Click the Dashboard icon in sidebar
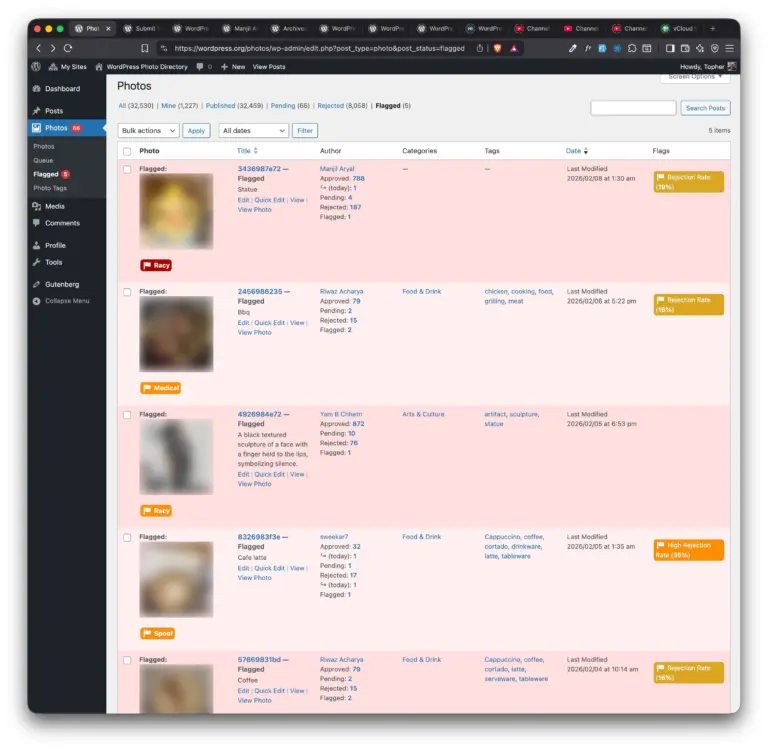The width and height of the screenshot is (768, 750). click(37, 89)
